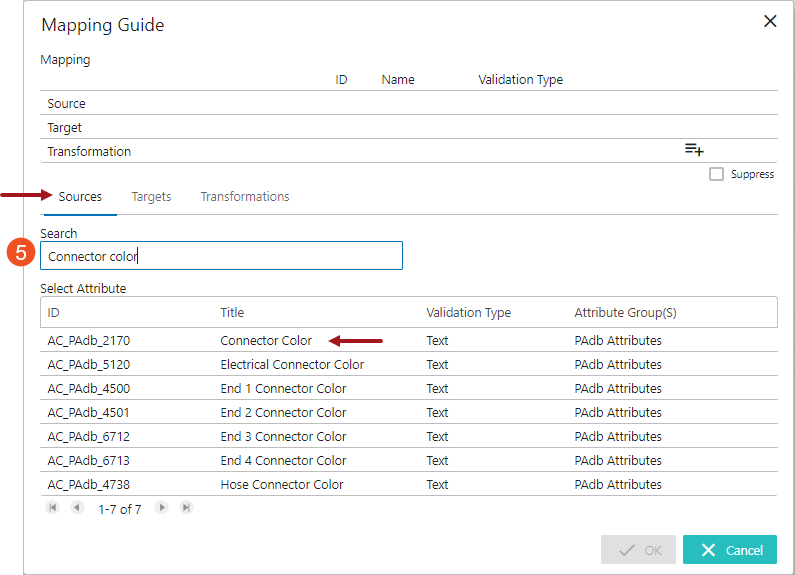The height and width of the screenshot is (575, 795).
Task: Click into the Search input field
Action: (221, 256)
